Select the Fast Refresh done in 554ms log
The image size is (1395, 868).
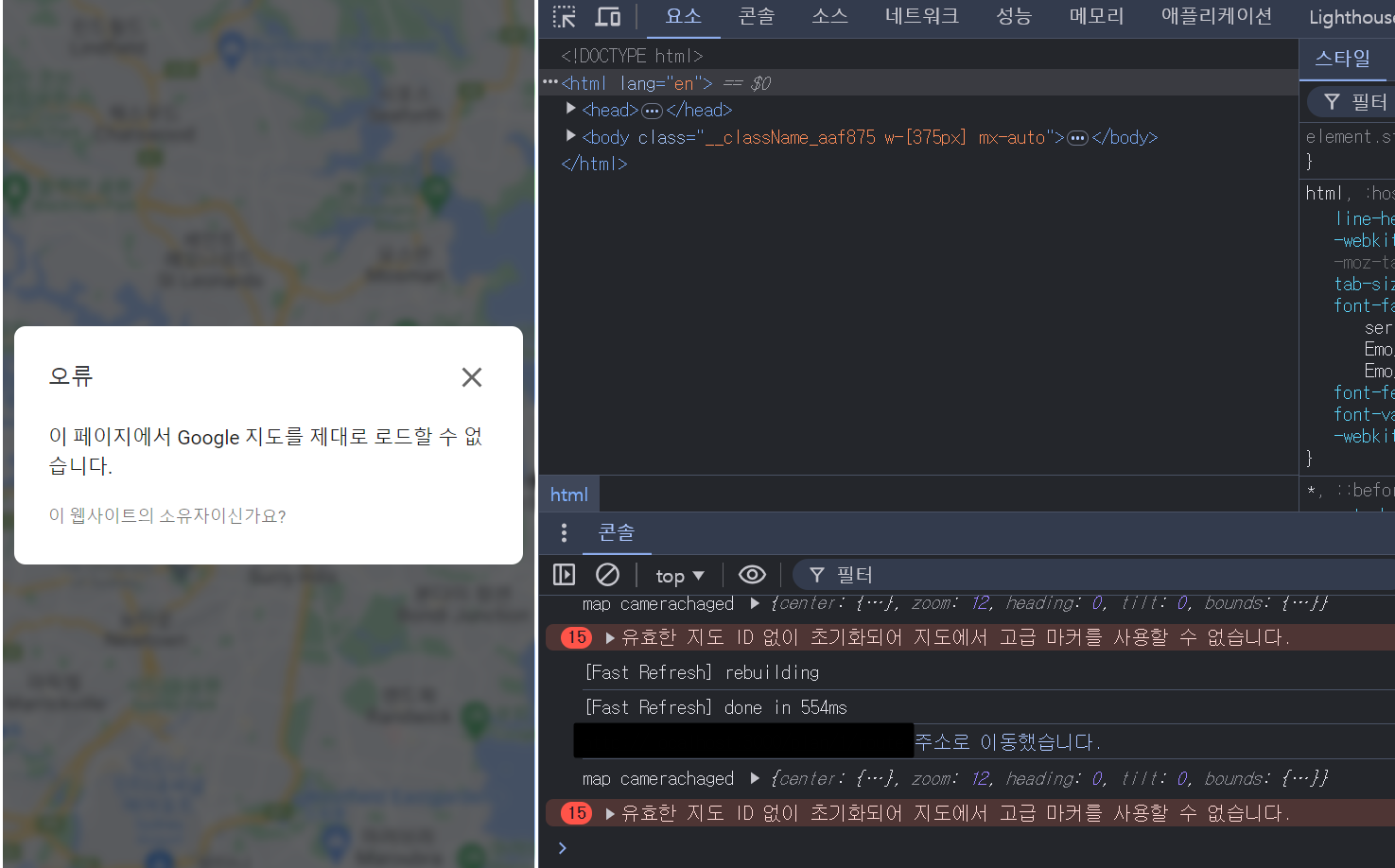tap(716, 707)
